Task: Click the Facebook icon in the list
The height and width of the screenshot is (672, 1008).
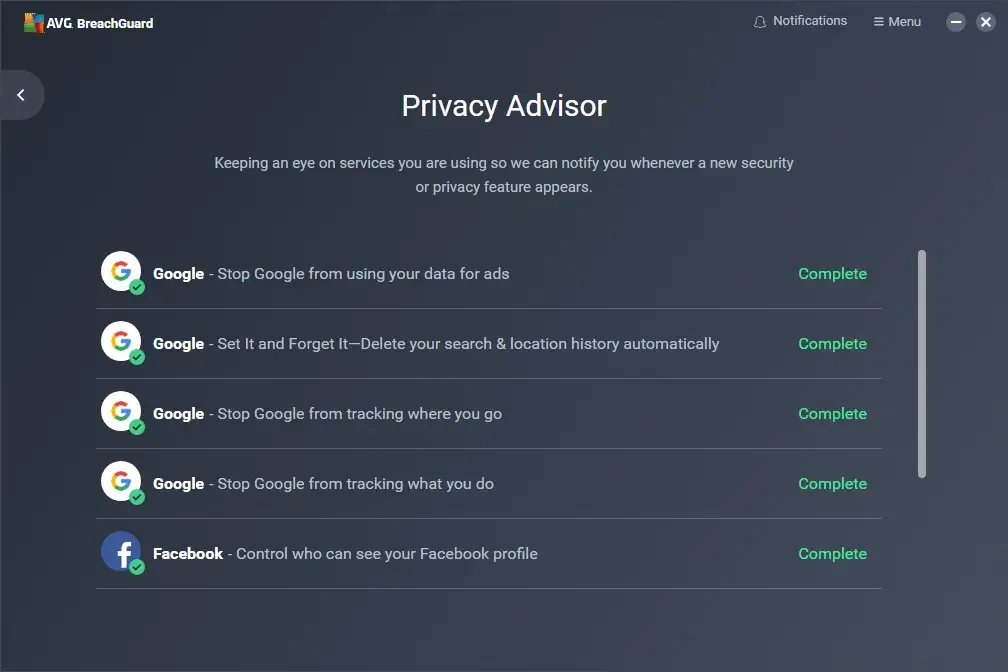Action: tap(121, 552)
